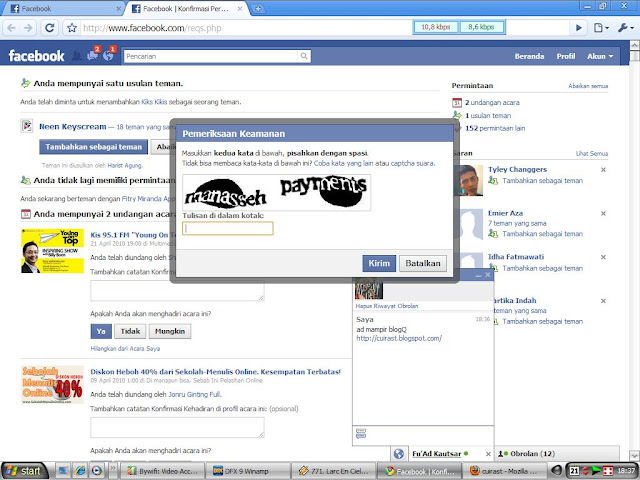Bookmark the page with the star icon
Image resolution: width=640 pixels, height=480 pixels.
click(72, 28)
